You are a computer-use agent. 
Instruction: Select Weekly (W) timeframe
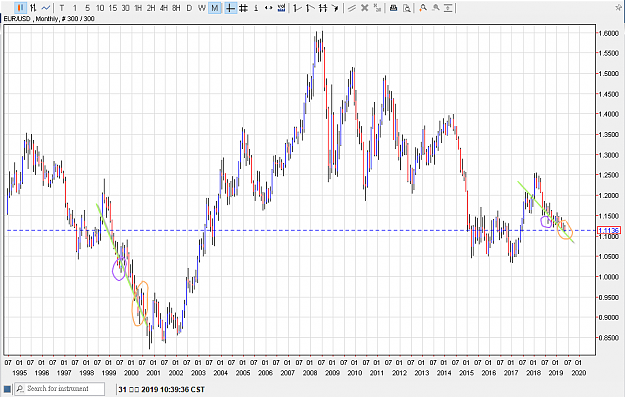(x=202, y=8)
